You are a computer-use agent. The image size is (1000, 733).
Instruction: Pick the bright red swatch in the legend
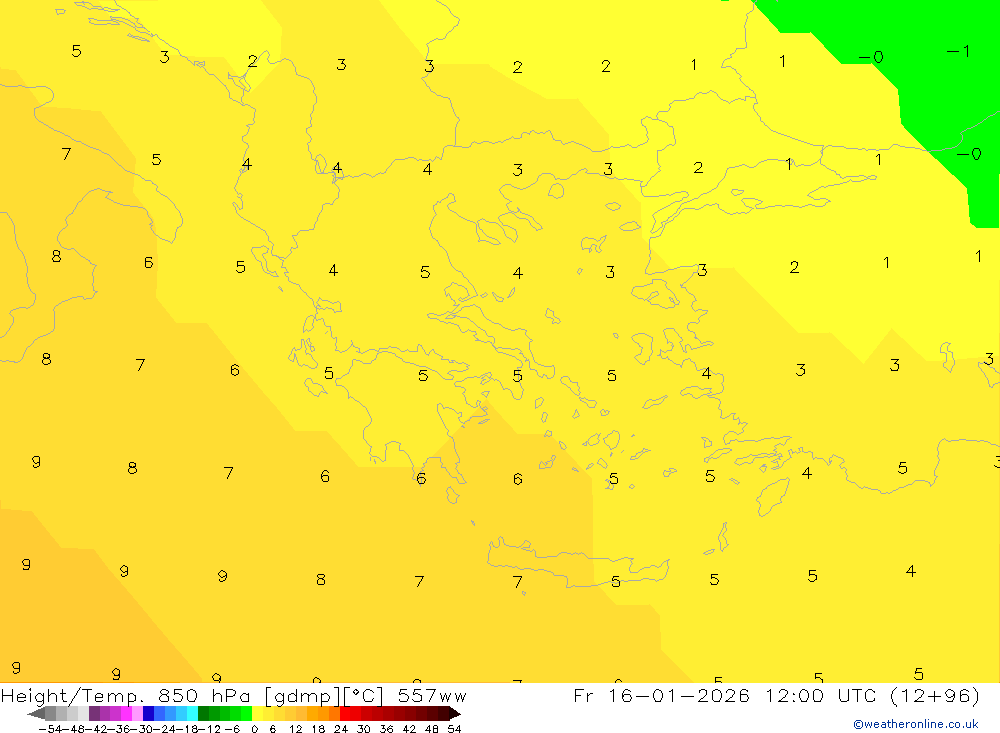pos(345,714)
